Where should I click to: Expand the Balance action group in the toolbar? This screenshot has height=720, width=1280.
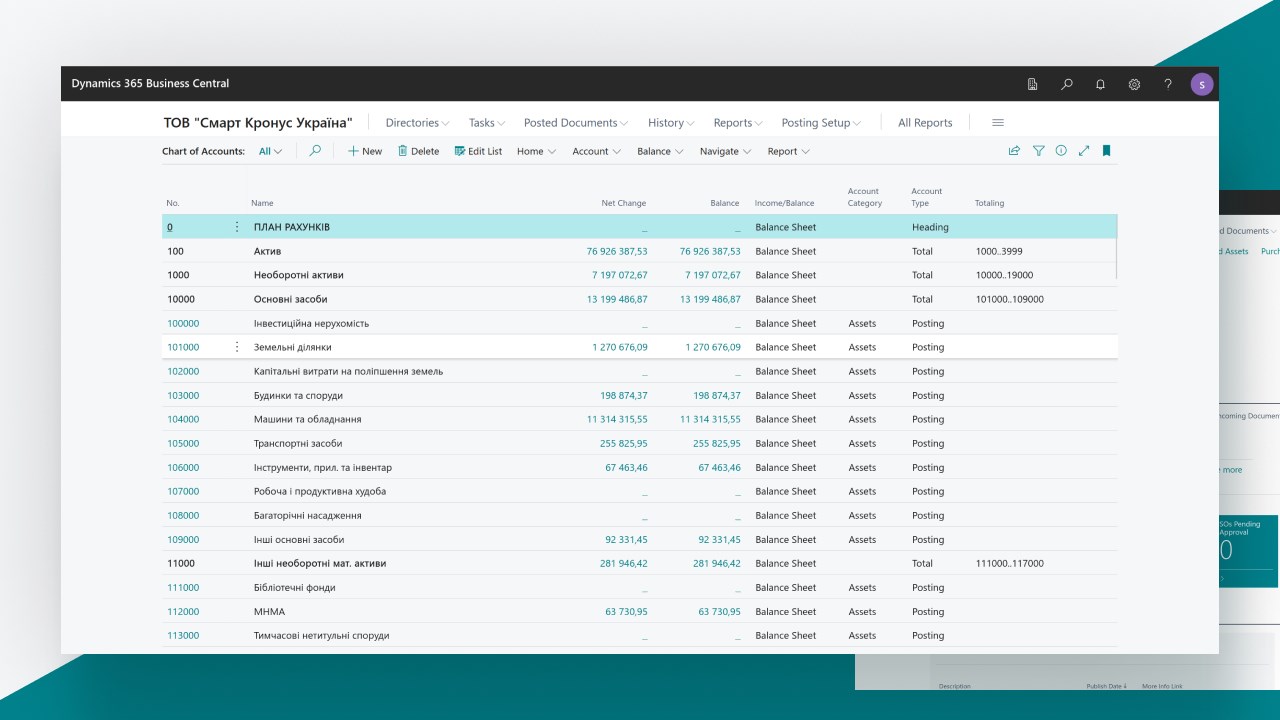(660, 152)
